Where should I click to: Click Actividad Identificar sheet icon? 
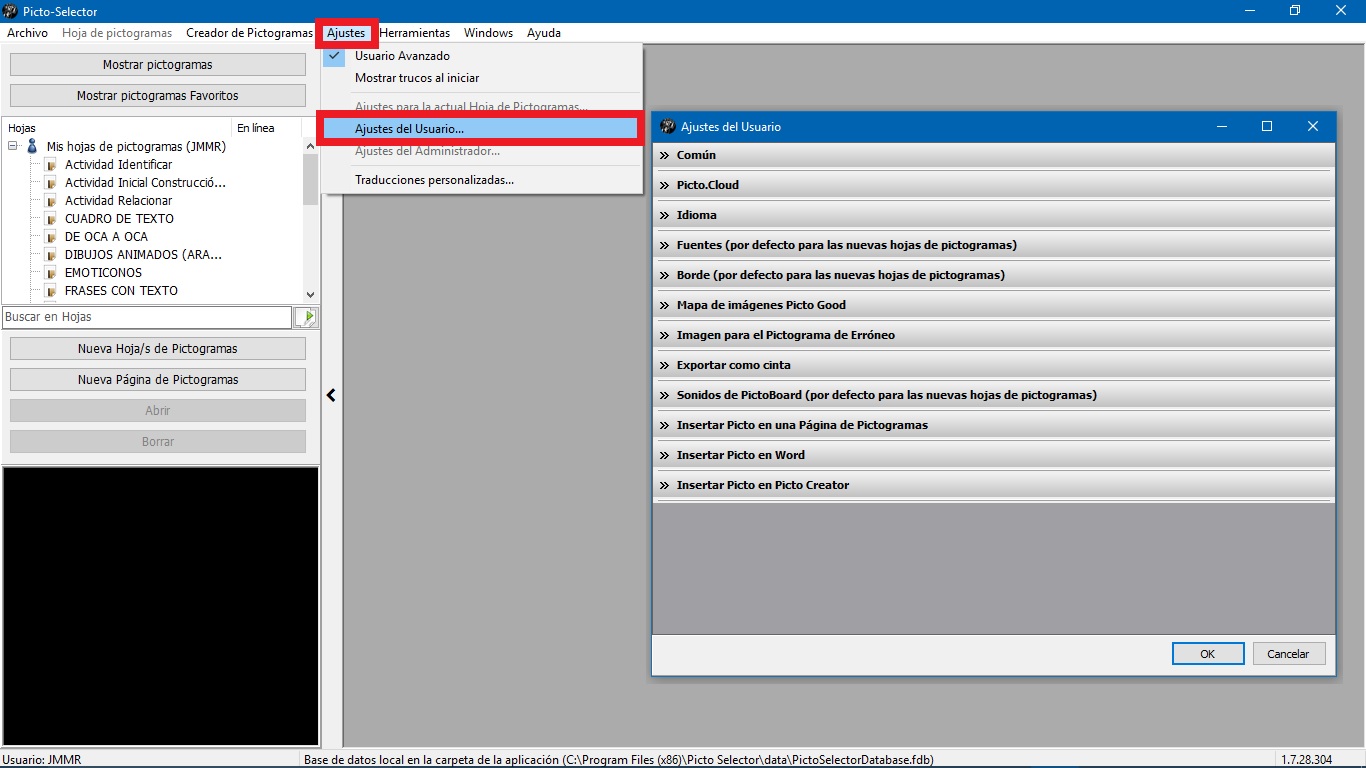tap(50, 164)
